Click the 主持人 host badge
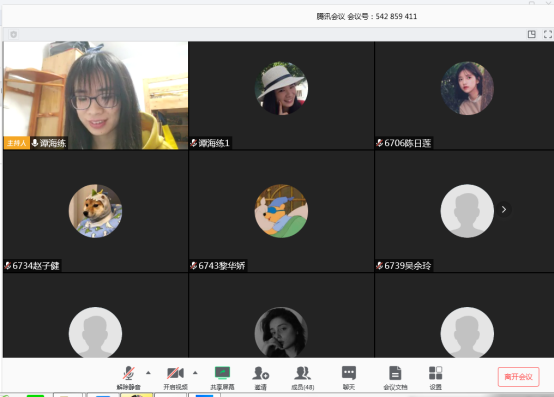 point(17,143)
